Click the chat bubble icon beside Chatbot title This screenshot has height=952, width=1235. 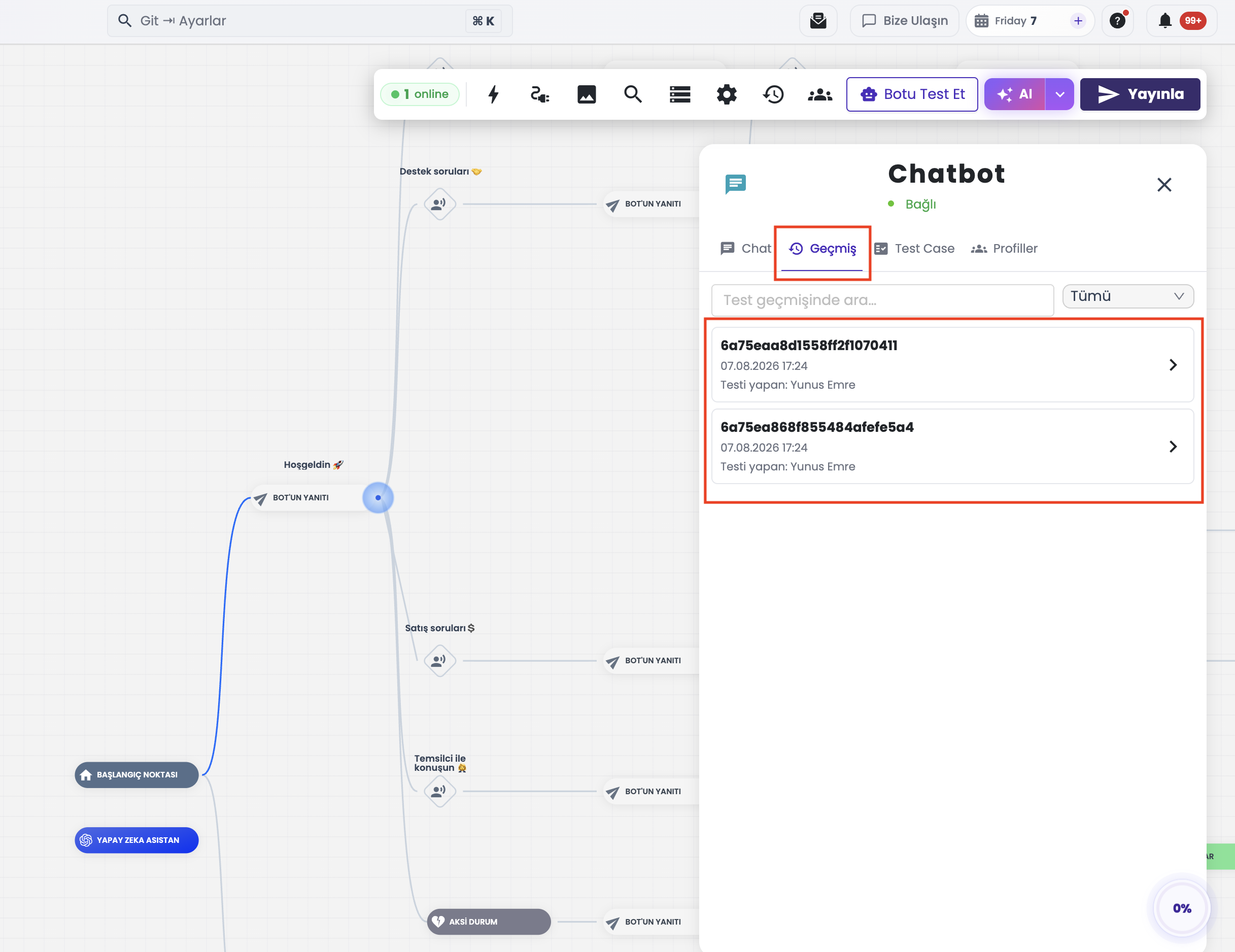(735, 184)
